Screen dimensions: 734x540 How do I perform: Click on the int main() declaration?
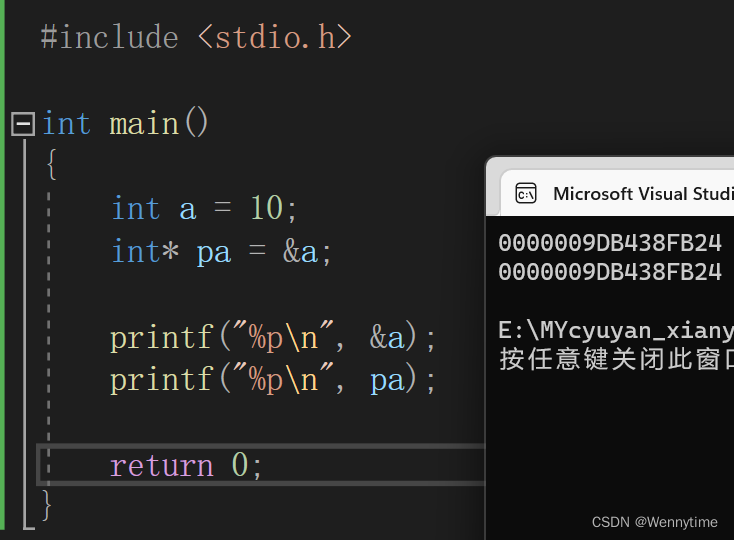[x=125, y=124]
